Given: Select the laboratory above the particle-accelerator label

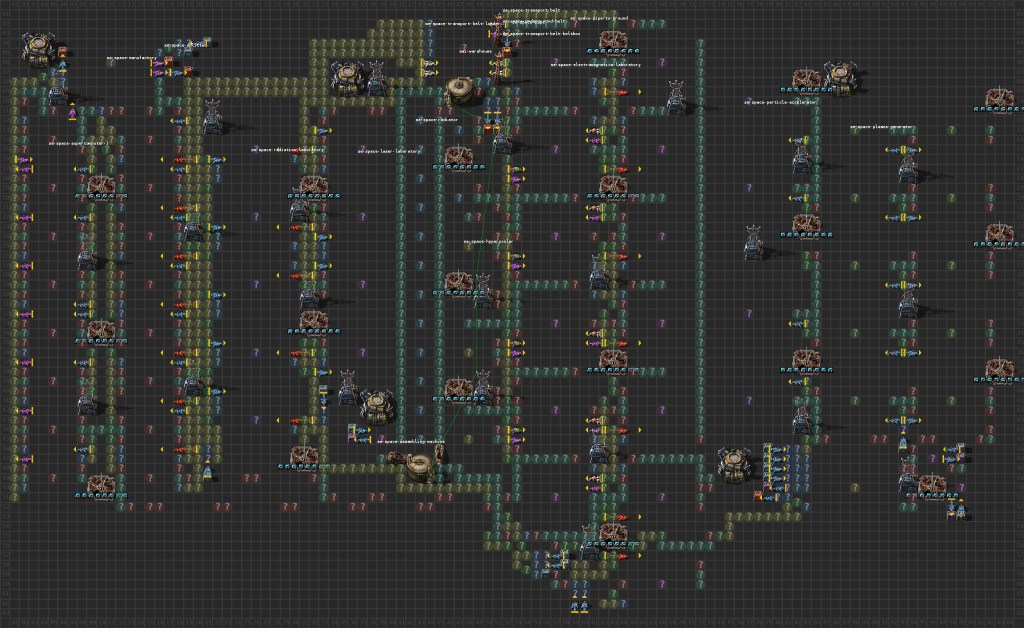Looking at the screenshot, I should click(807, 80).
